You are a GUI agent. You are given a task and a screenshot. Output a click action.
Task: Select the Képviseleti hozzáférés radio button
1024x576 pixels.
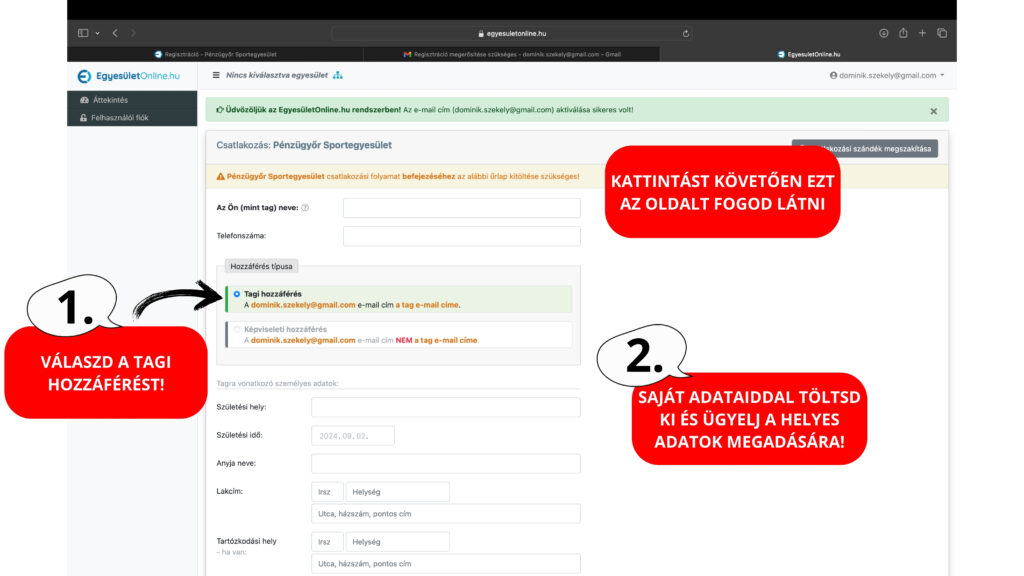pyautogui.click(x=236, y=329)
